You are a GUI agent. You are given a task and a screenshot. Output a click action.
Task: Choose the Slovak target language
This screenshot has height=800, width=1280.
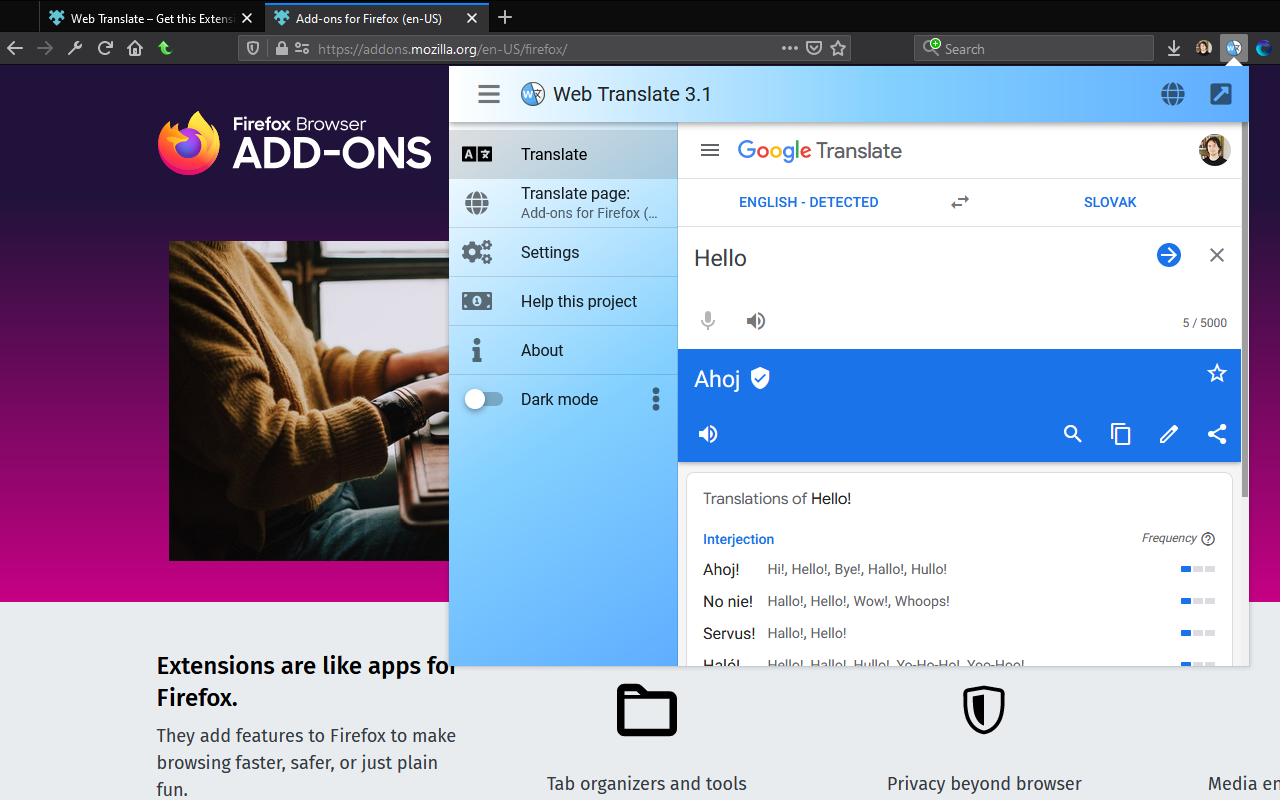tap(1110, 202)
